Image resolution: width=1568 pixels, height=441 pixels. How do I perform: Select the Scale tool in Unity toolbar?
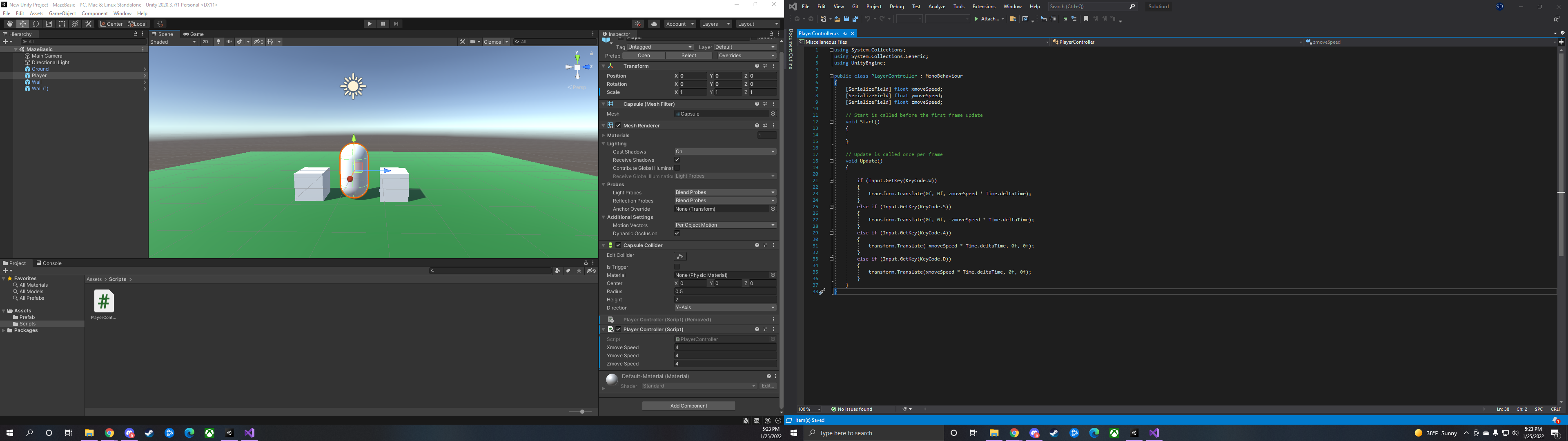tap(49, 24)
